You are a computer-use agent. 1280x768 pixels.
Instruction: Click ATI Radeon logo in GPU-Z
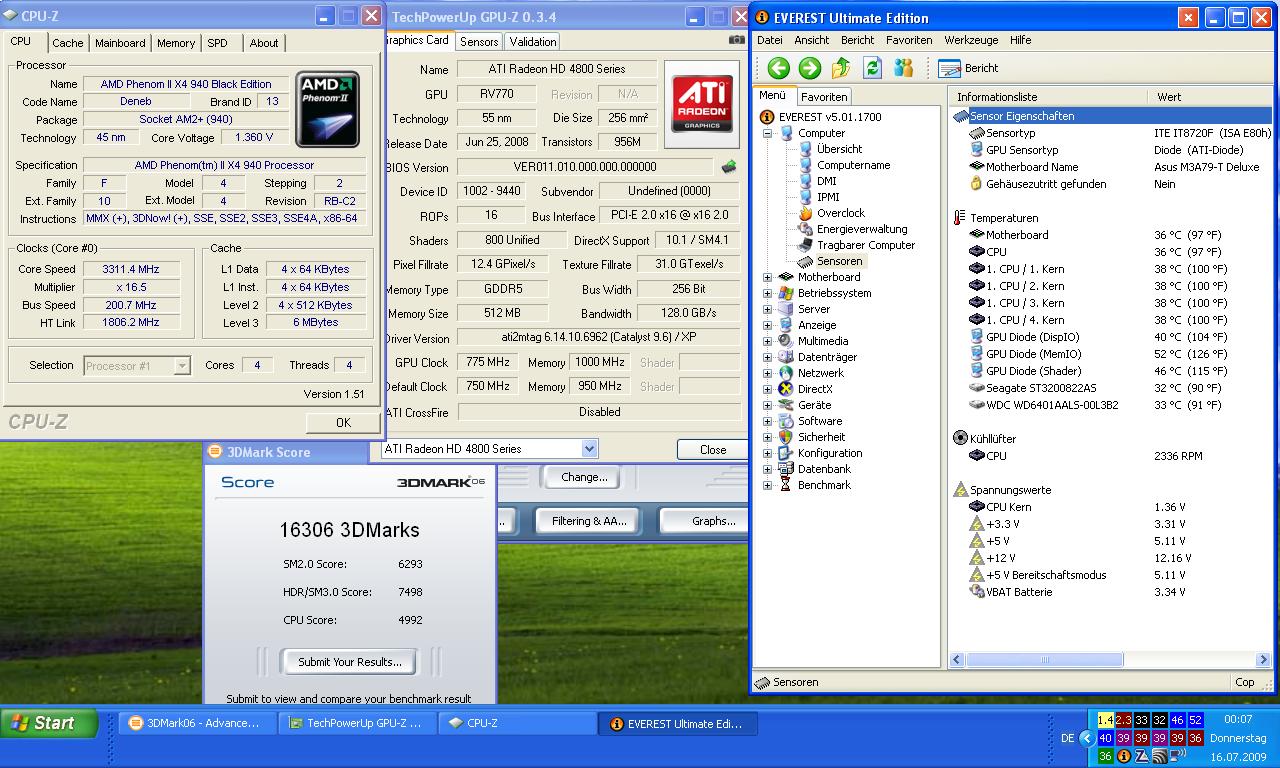pyautogui.click(x=701, y=105)
